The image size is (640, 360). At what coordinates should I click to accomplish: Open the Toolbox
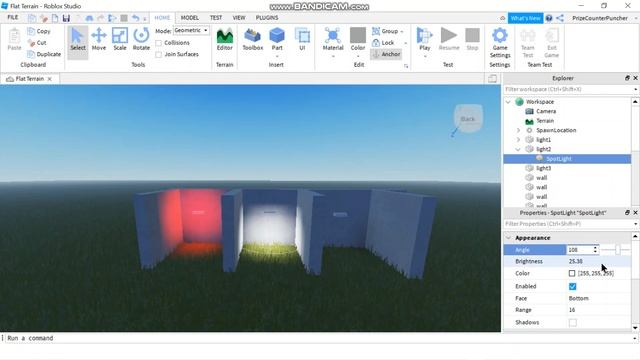point(253,40)
